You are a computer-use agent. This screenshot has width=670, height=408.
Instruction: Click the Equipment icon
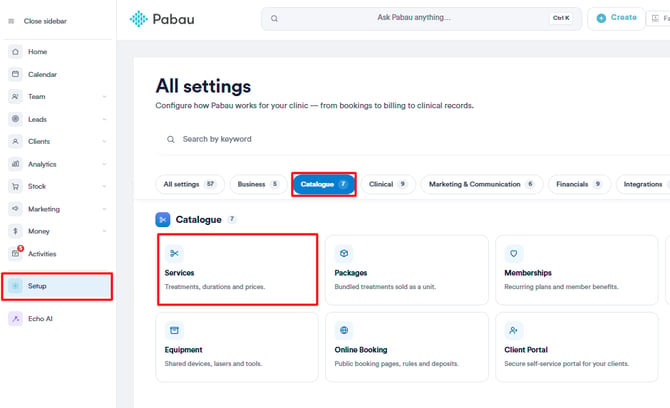click(x=174, y=330)
